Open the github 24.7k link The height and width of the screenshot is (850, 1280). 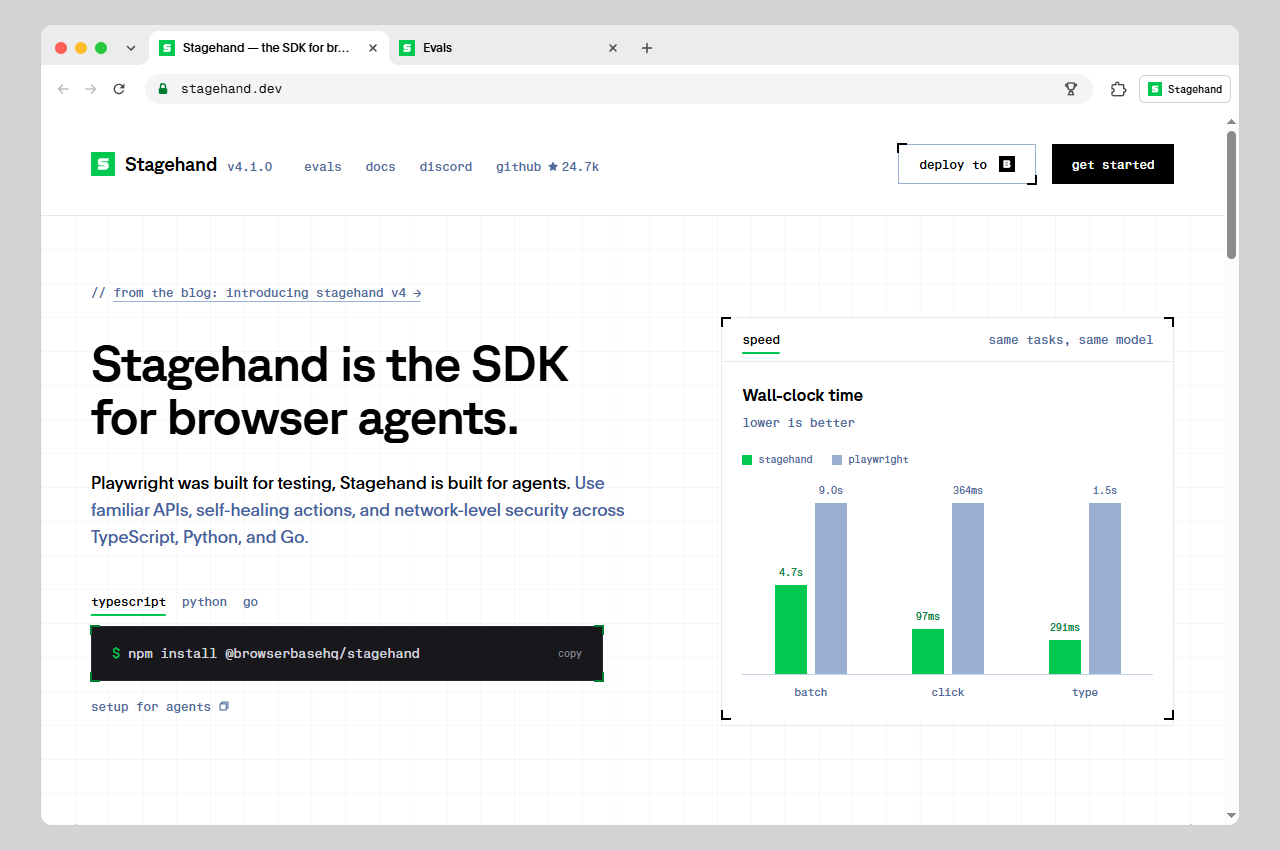(x=547, y=167)
